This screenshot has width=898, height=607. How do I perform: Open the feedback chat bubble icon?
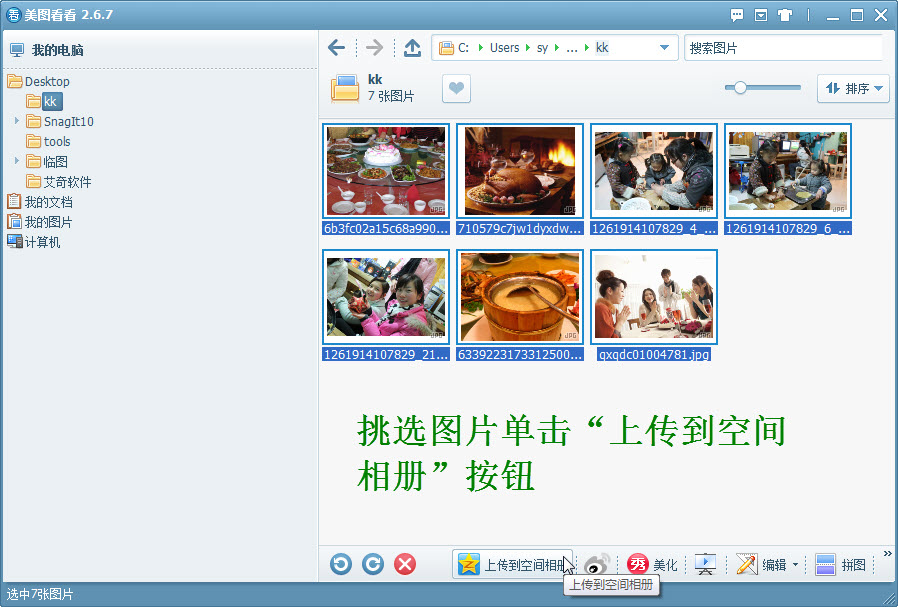[737, 15]
